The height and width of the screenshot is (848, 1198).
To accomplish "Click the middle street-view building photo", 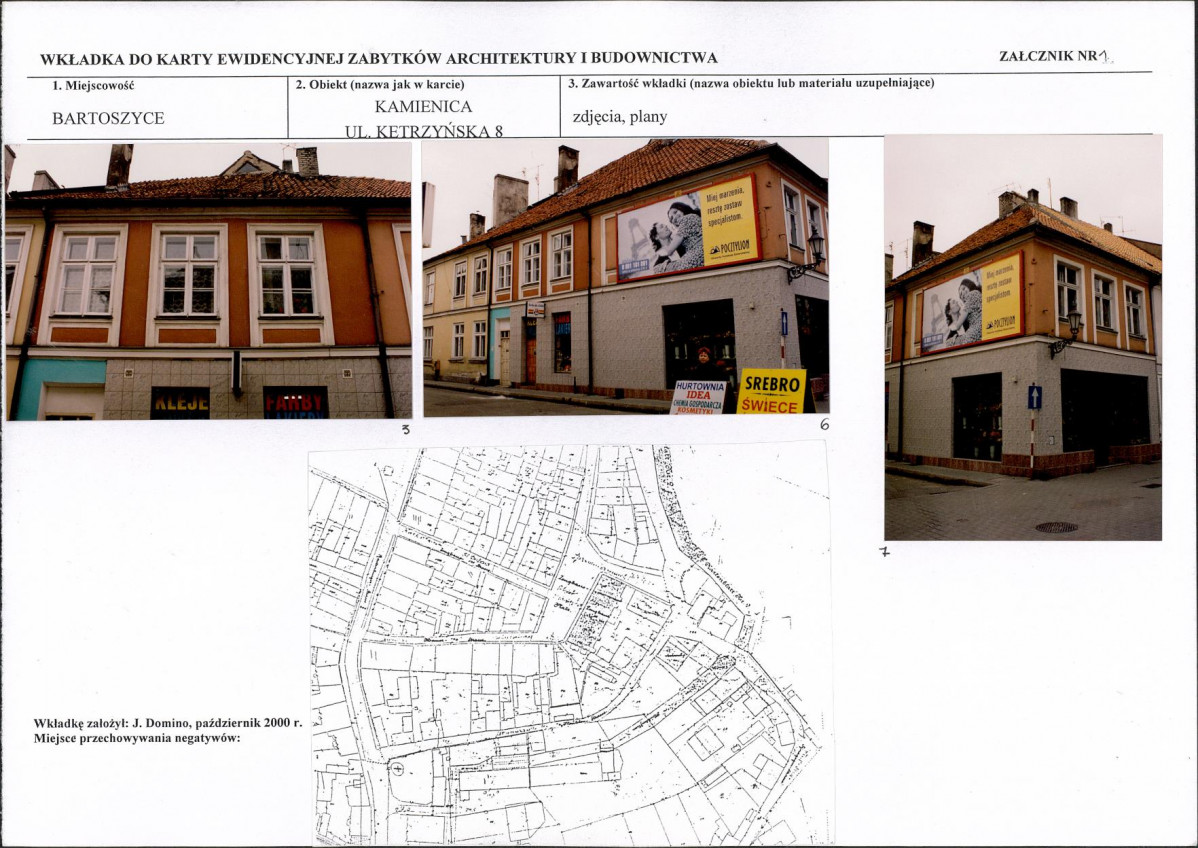I will 626,277.
